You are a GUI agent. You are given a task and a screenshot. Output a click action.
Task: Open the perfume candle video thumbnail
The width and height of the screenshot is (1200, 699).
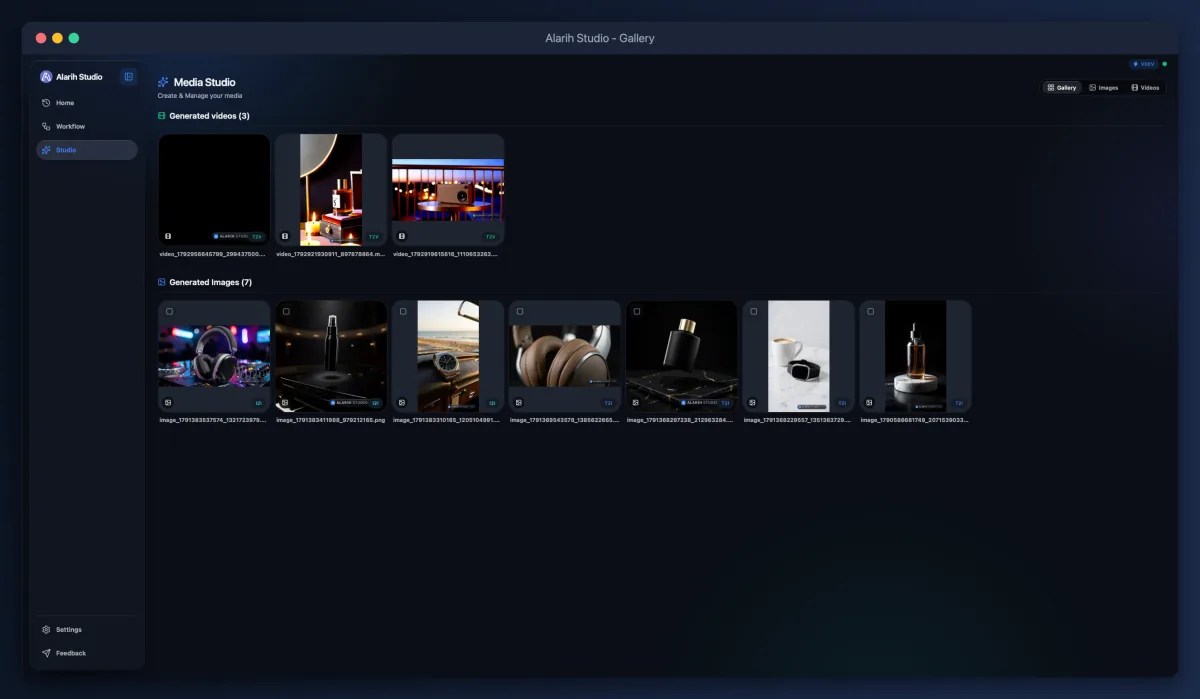[331, 190]
